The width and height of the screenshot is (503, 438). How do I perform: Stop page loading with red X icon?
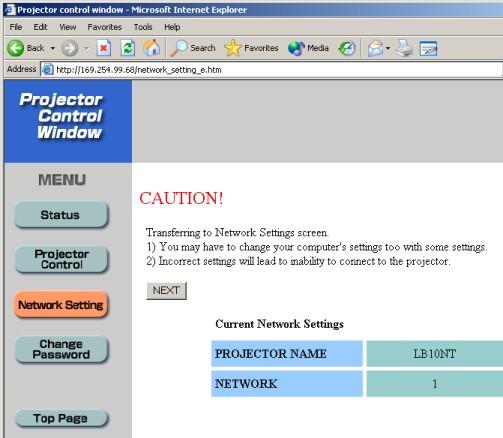(104, 48)
